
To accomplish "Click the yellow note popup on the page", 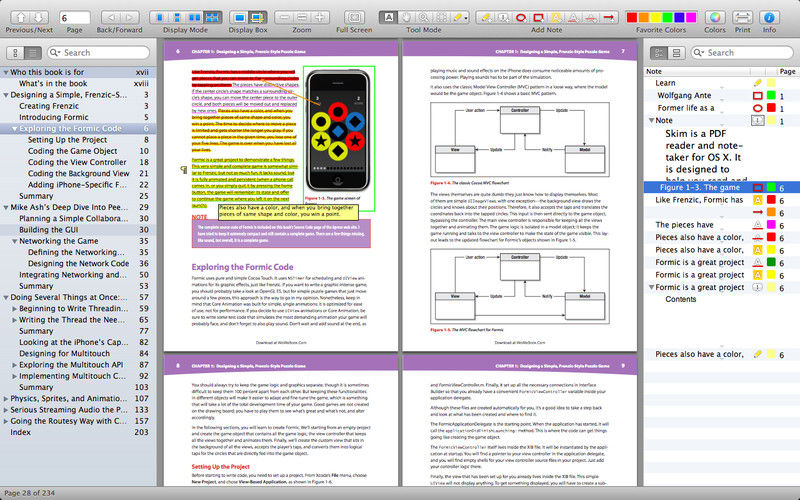I will pyautogui.click(x=288, y=212).
